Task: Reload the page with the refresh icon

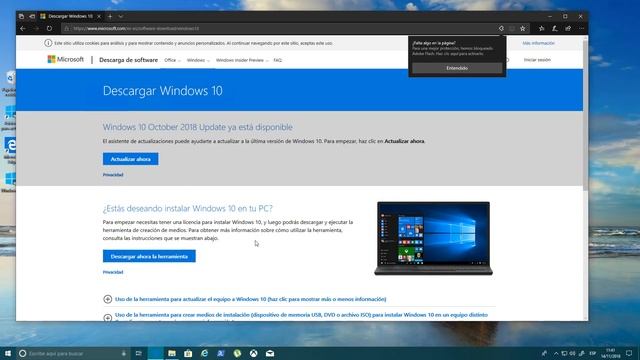Action: tap(49, 29)
